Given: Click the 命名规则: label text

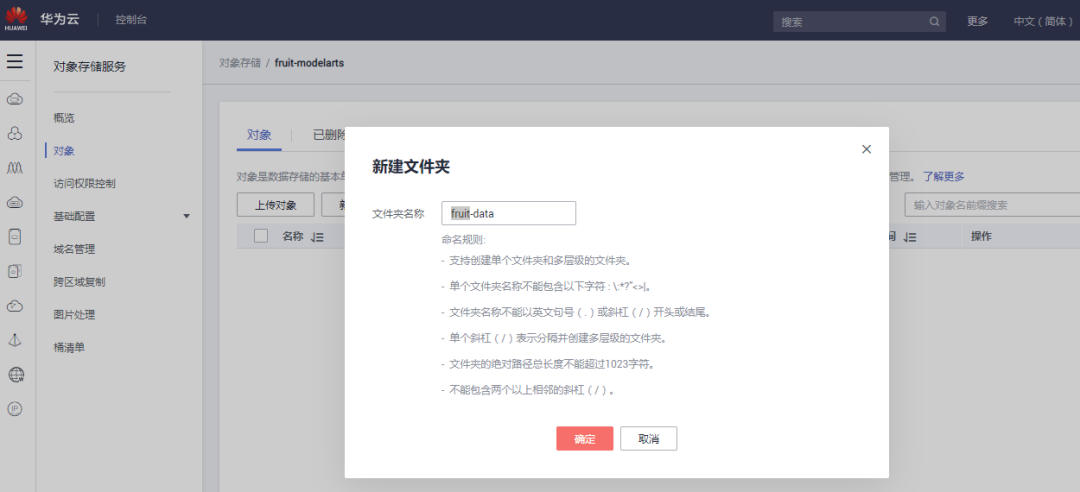Looking at the screenshot, I should coord(464,240).
